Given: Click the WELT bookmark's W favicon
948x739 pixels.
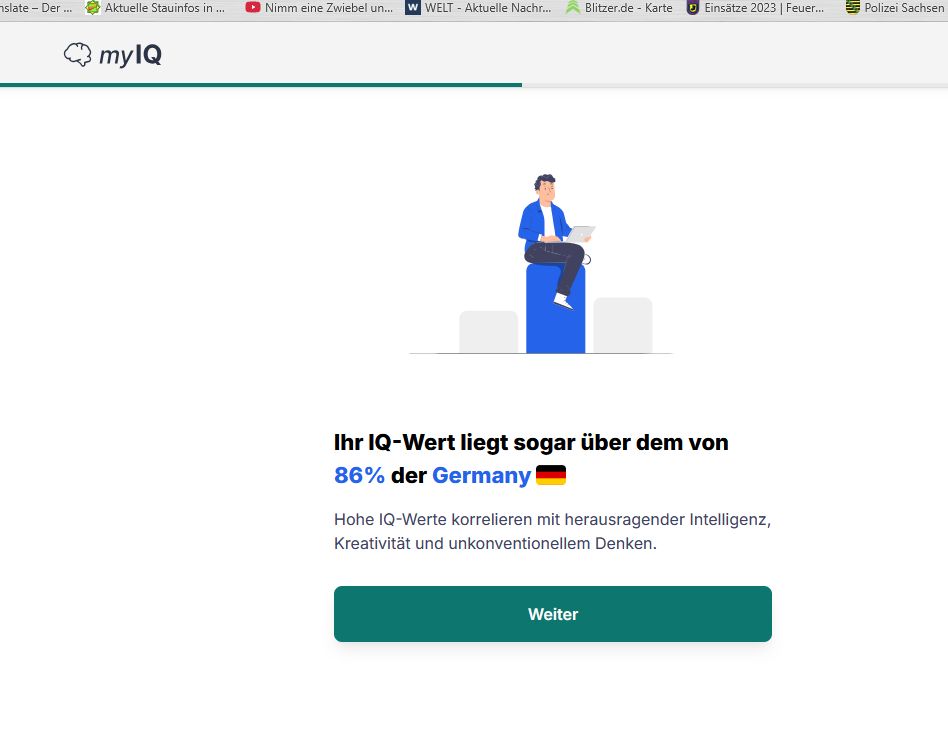Looking at the screenshot, I should point(413,8).
